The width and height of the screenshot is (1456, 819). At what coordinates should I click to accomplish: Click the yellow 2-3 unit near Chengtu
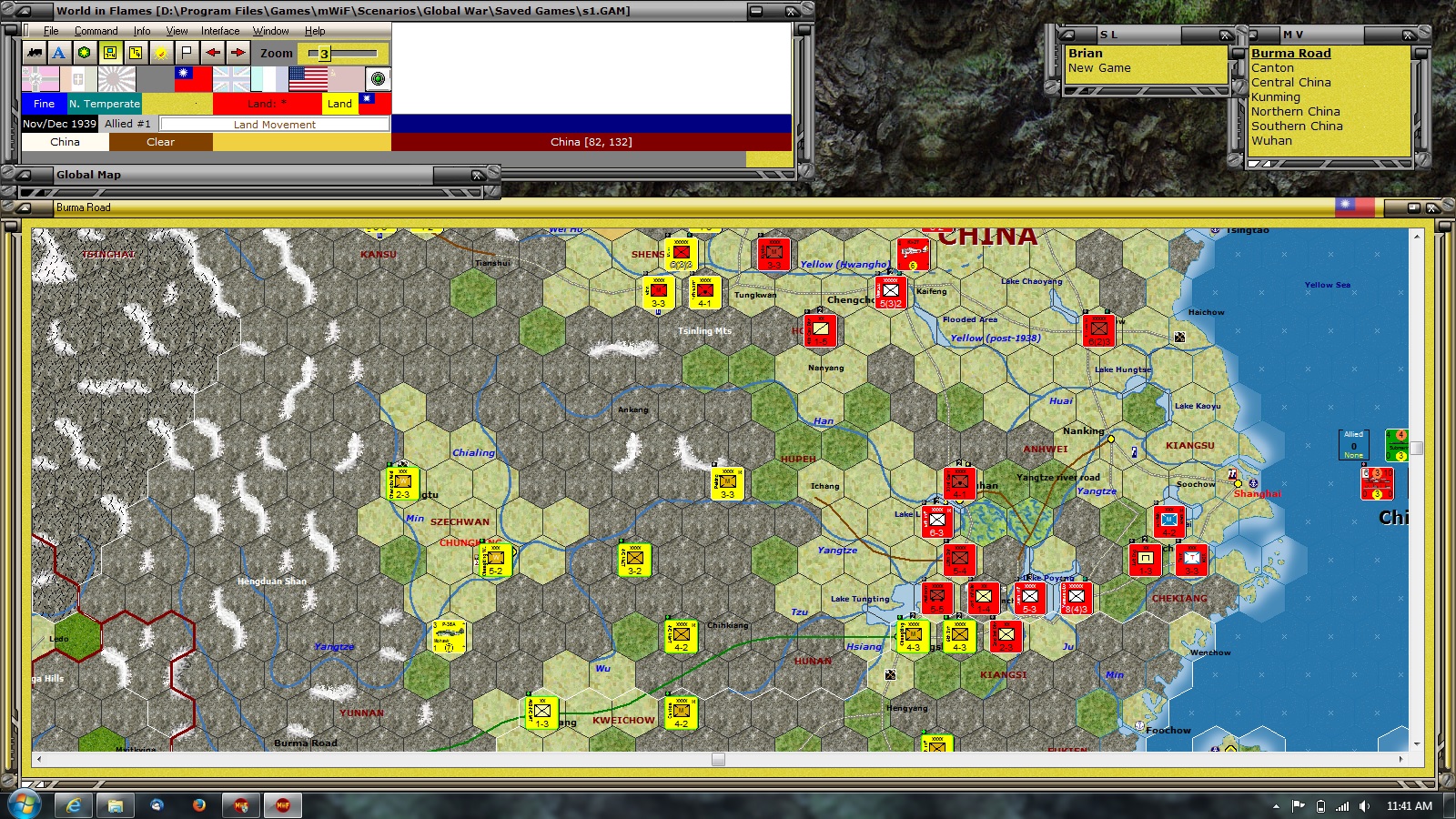tap(402, 483)
